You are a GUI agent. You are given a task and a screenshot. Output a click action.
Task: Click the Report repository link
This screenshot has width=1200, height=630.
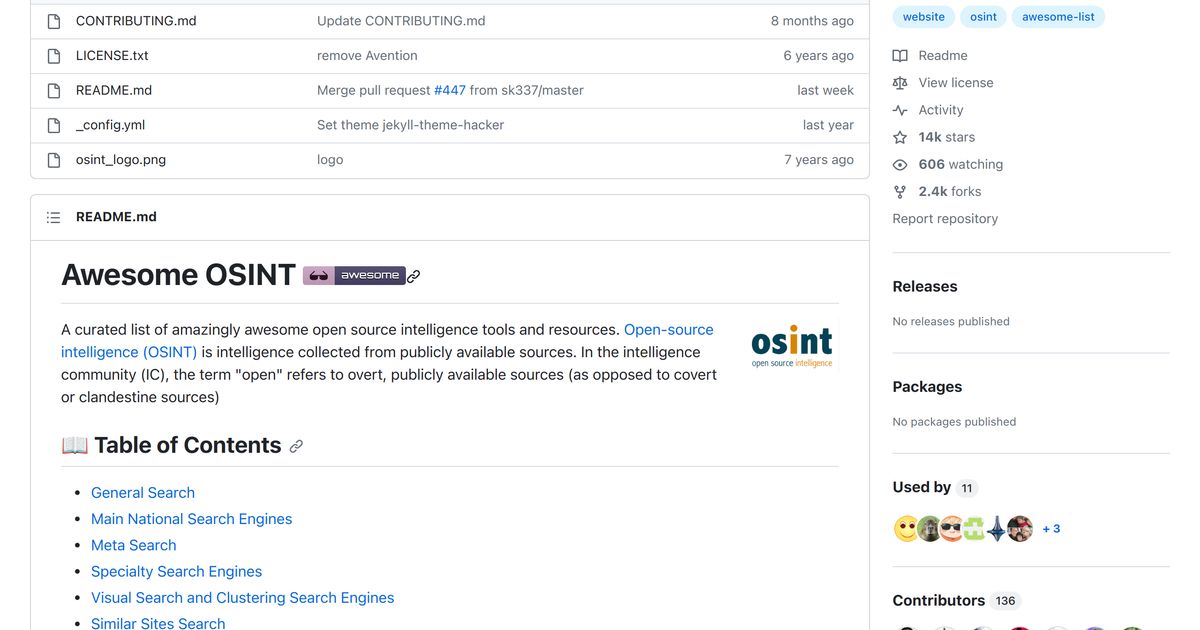point(944,218)
